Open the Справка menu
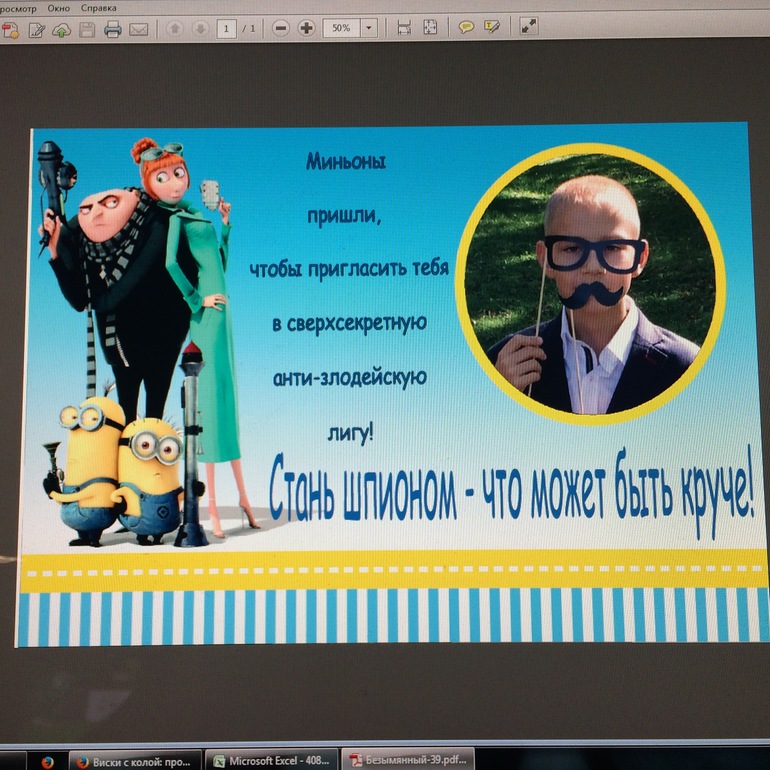 click(x=98, y=8)
